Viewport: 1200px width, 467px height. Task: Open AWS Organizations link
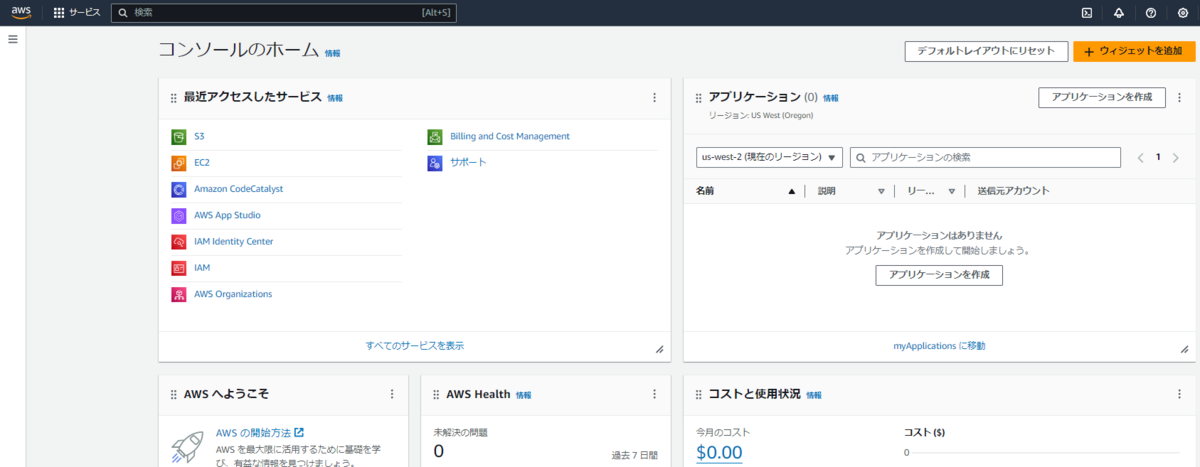pyautogui.click(x=233, y=294)
